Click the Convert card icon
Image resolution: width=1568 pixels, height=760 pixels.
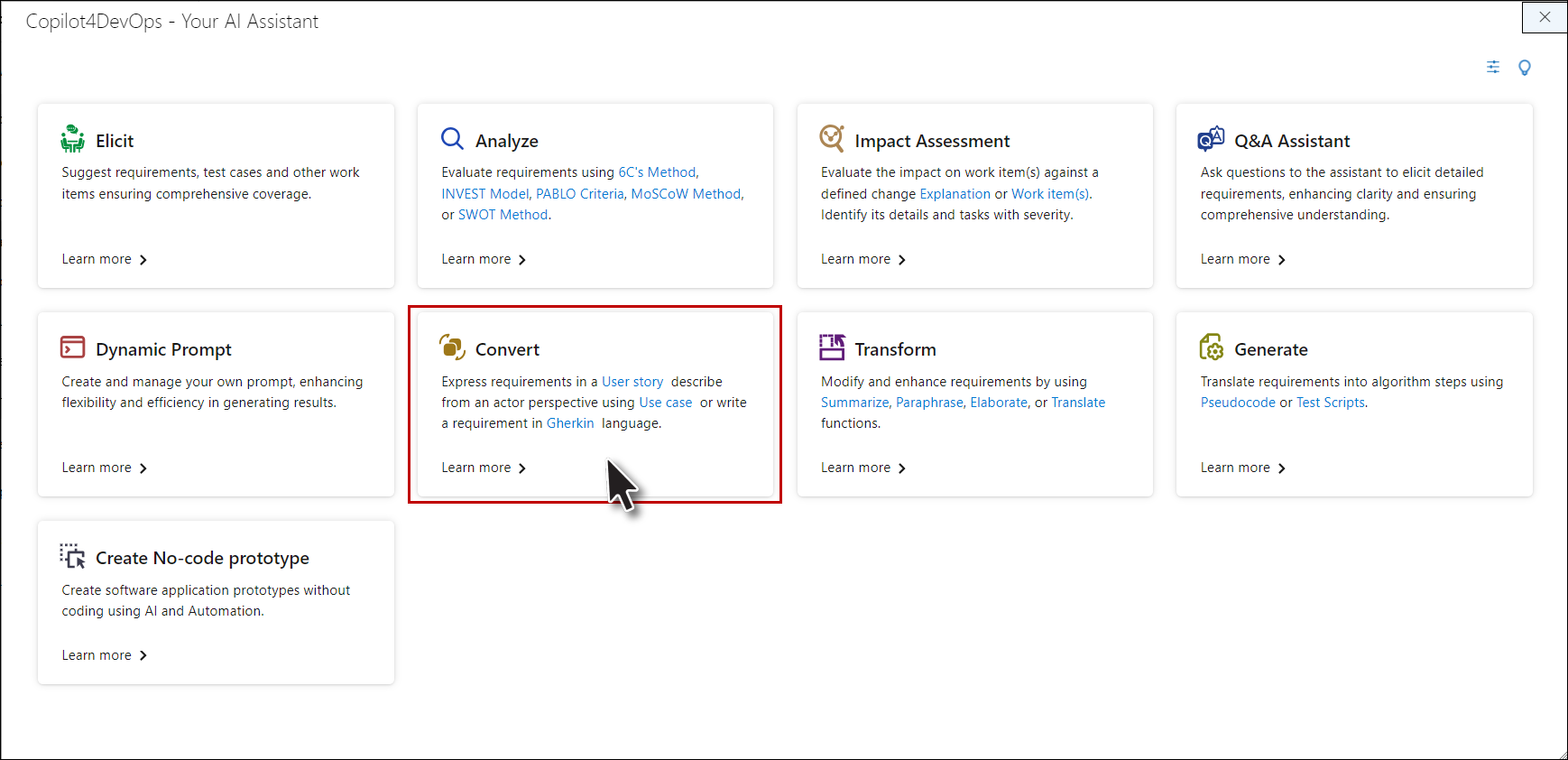click(x=452, y=348)
